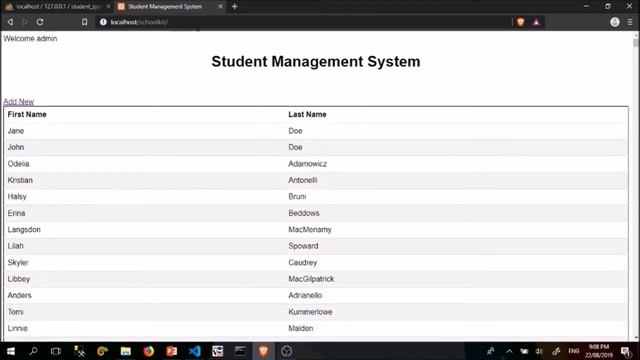
Task: Open PowerPoint from the taskbar
Action: pos(172,351)
